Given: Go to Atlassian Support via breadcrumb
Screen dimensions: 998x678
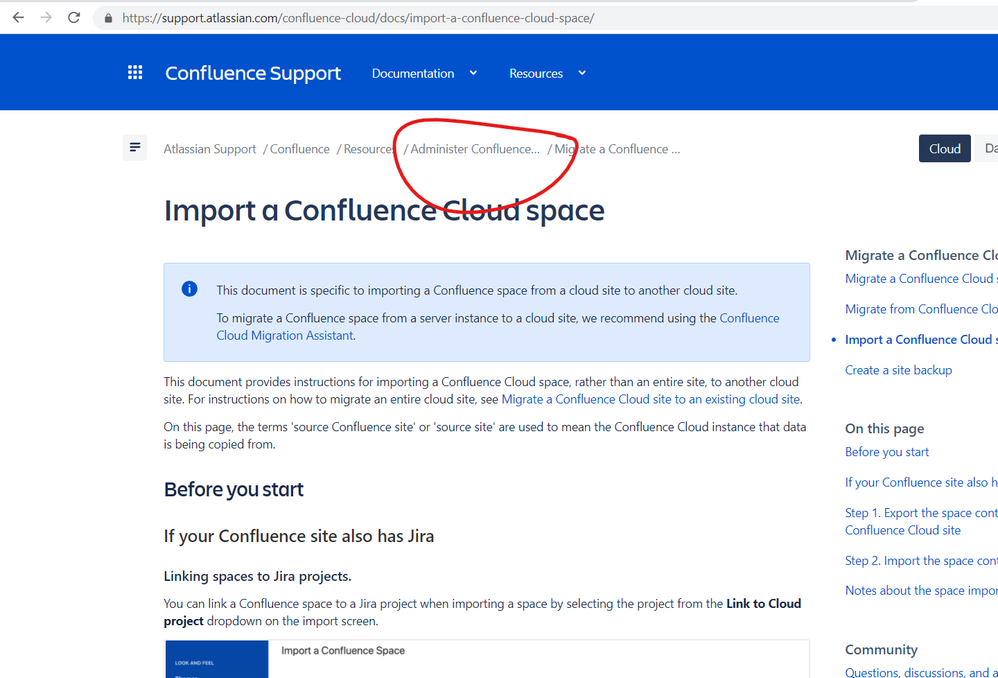Looking at the screenshot, I should coord(209,148).
